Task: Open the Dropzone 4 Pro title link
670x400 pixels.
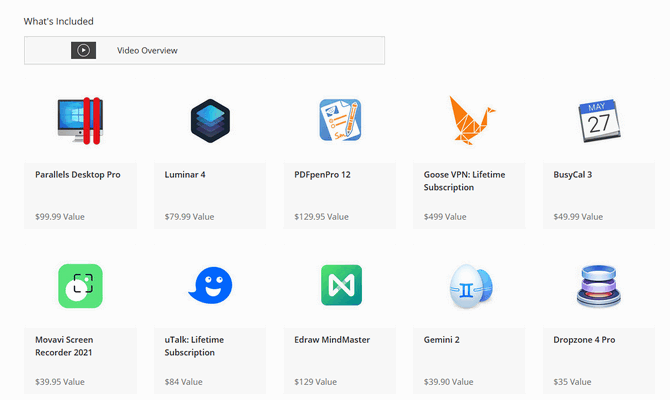Action: 584,339
